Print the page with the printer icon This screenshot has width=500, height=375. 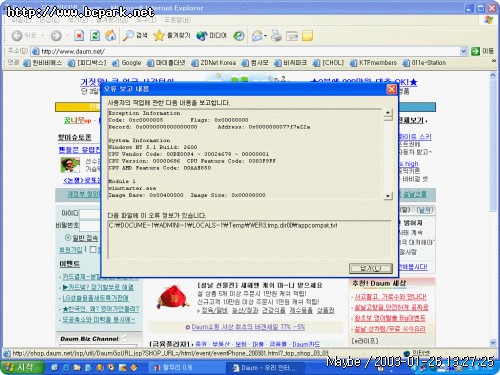tap(276, 35)
